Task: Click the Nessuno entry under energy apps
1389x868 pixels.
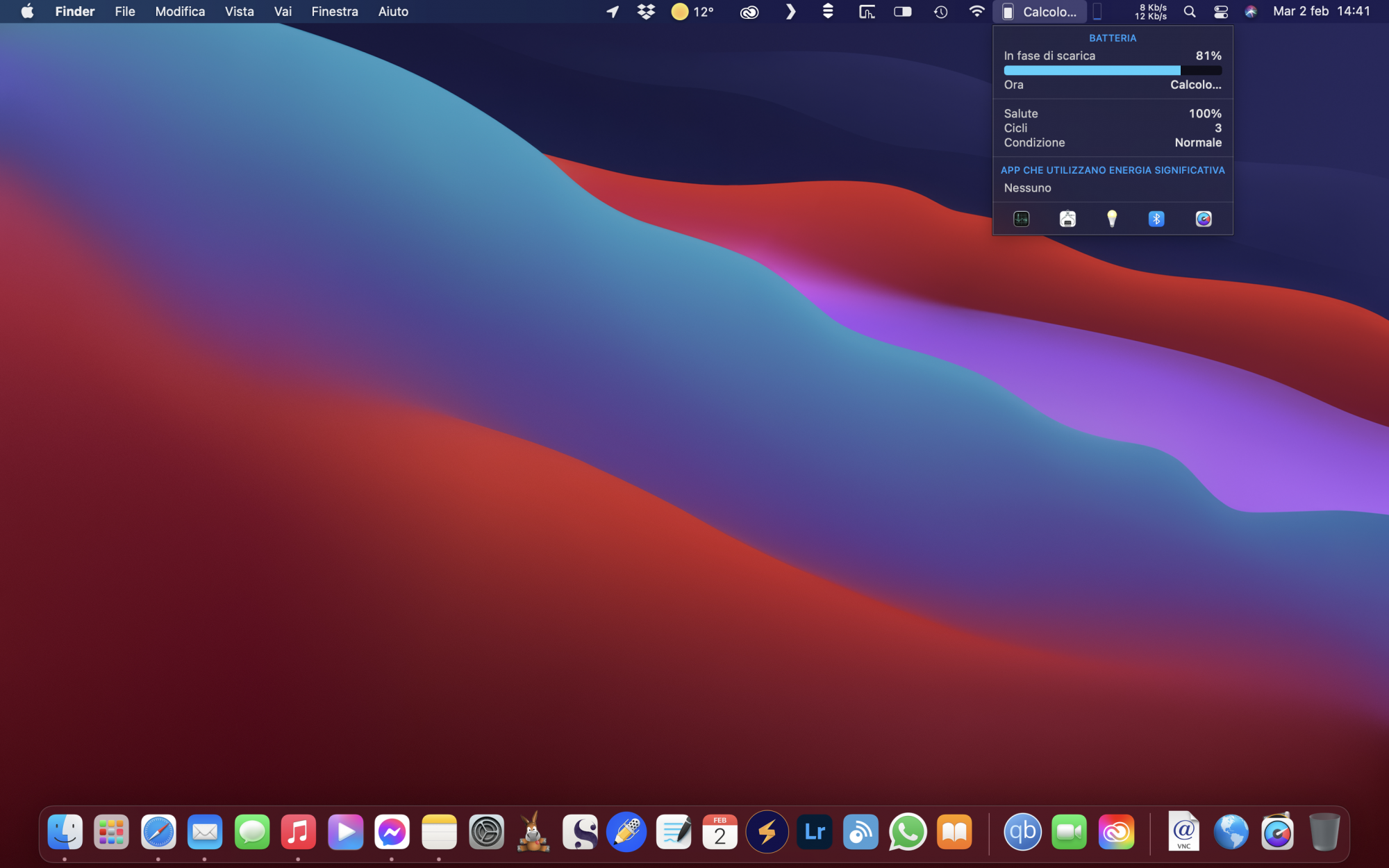Action: [x=1027, y=188]
